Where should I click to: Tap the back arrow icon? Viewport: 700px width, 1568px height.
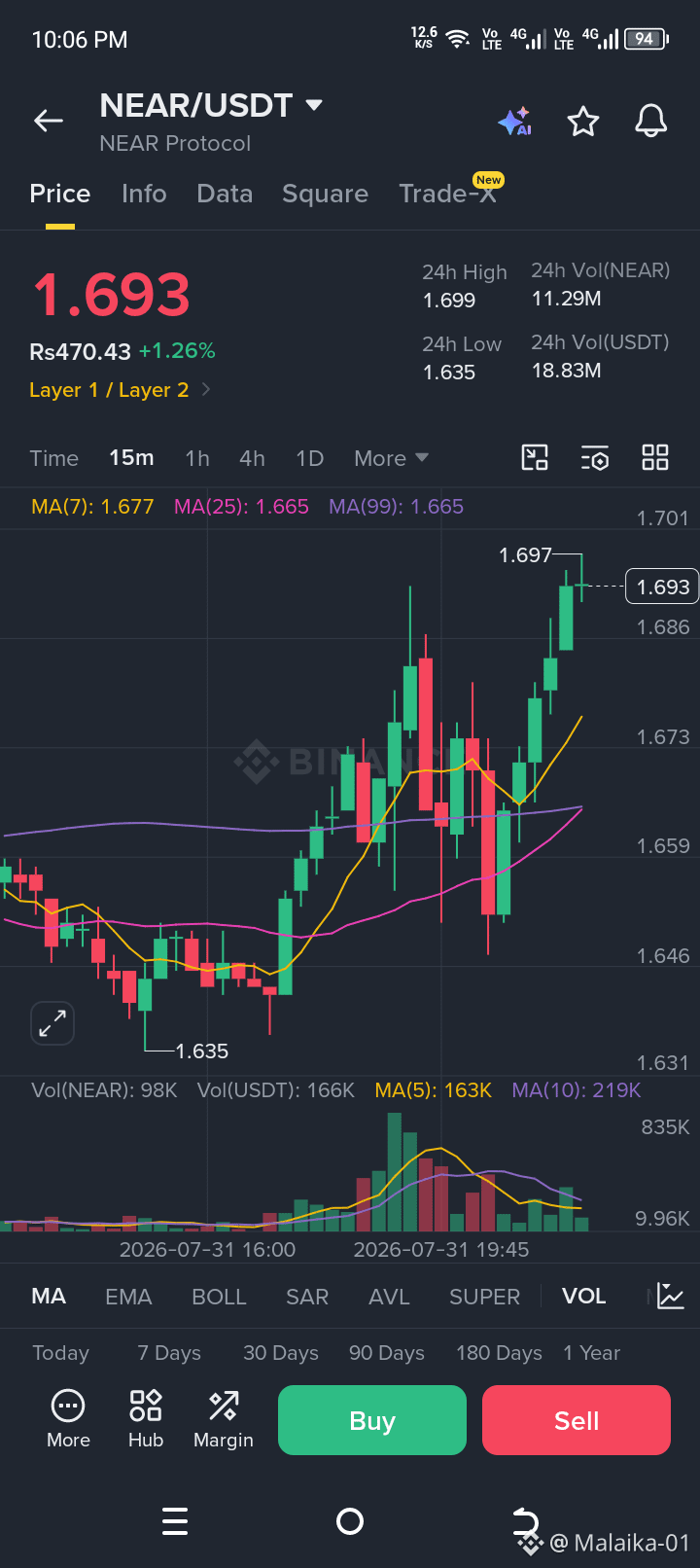[49, 121]
